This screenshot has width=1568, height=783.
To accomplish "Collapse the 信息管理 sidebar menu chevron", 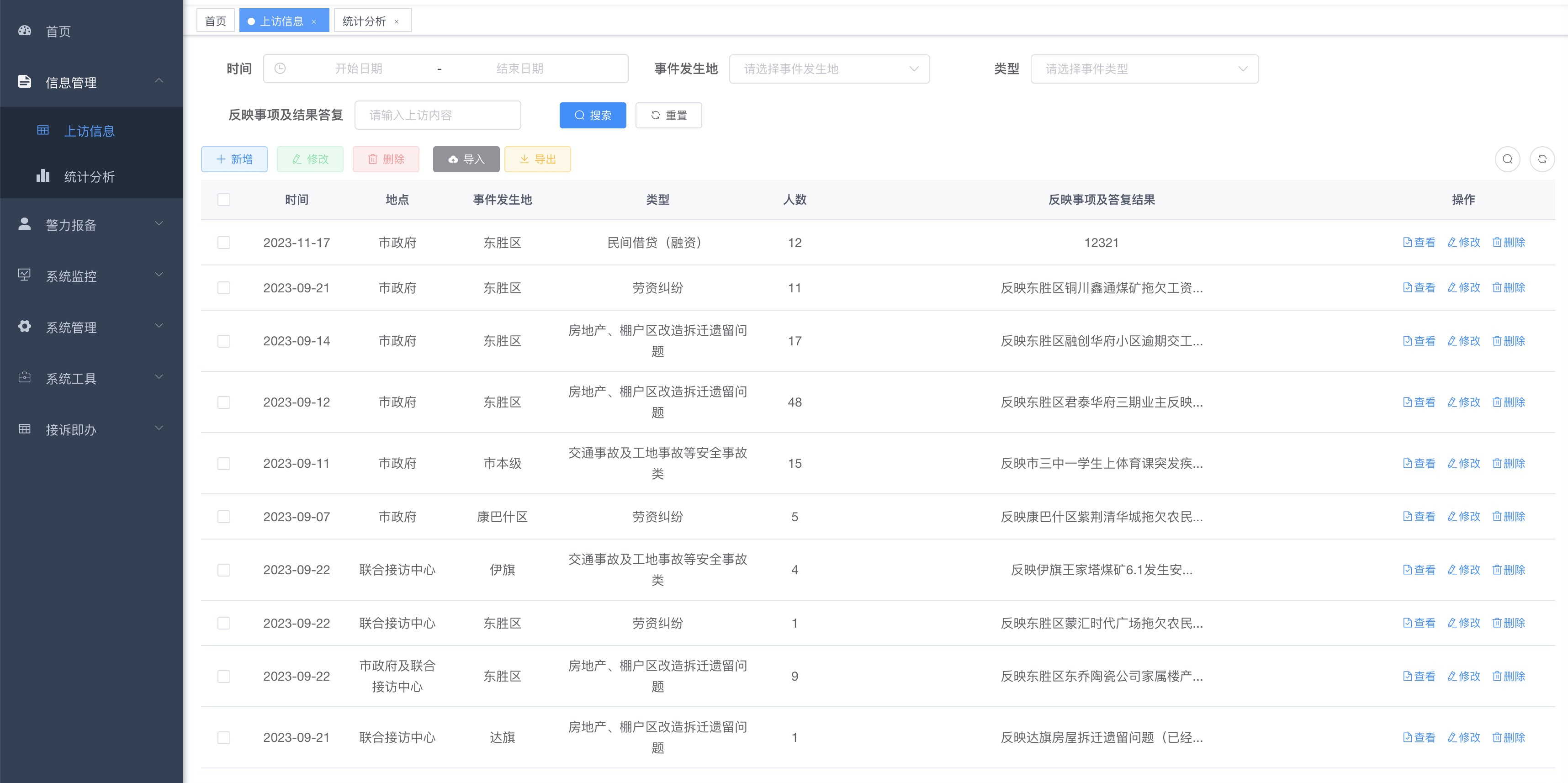I will pos(159,80).
